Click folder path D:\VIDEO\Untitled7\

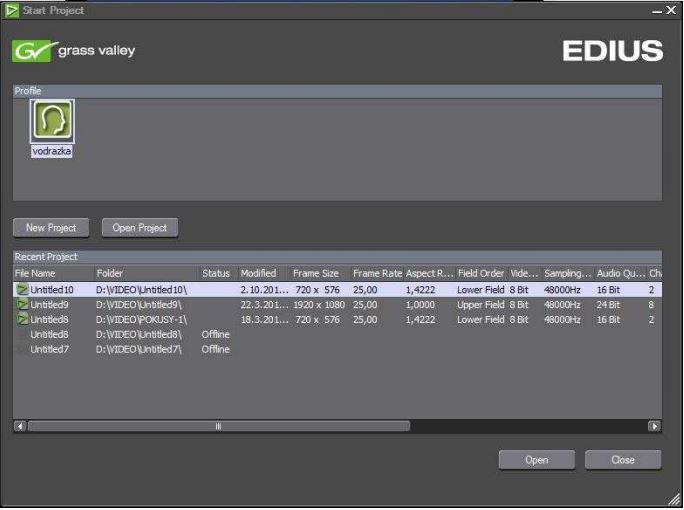(139, 349)
